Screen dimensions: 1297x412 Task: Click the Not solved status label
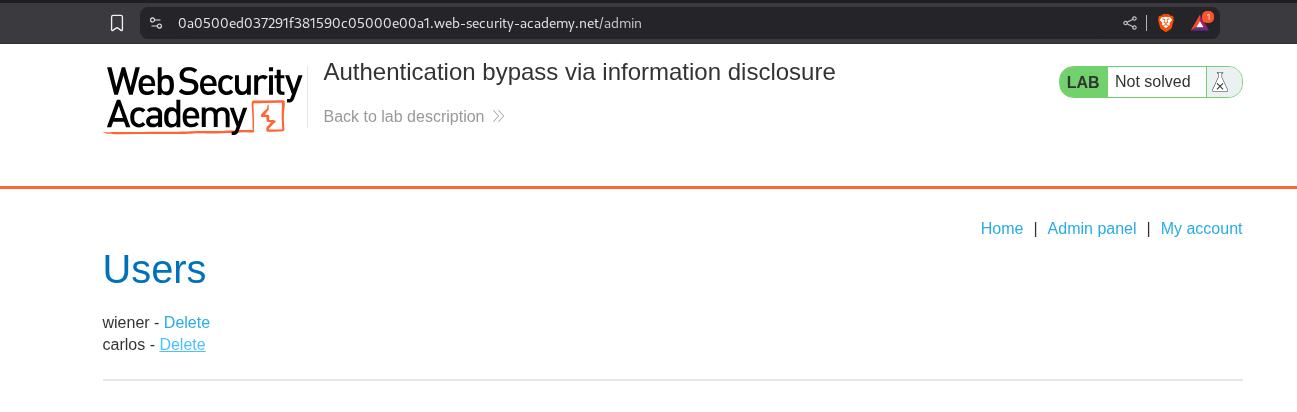pyautogui.click(x=1152, y=83)
